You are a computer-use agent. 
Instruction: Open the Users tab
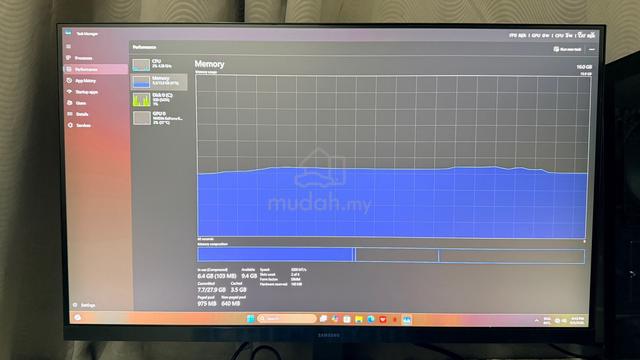(96, 103)
